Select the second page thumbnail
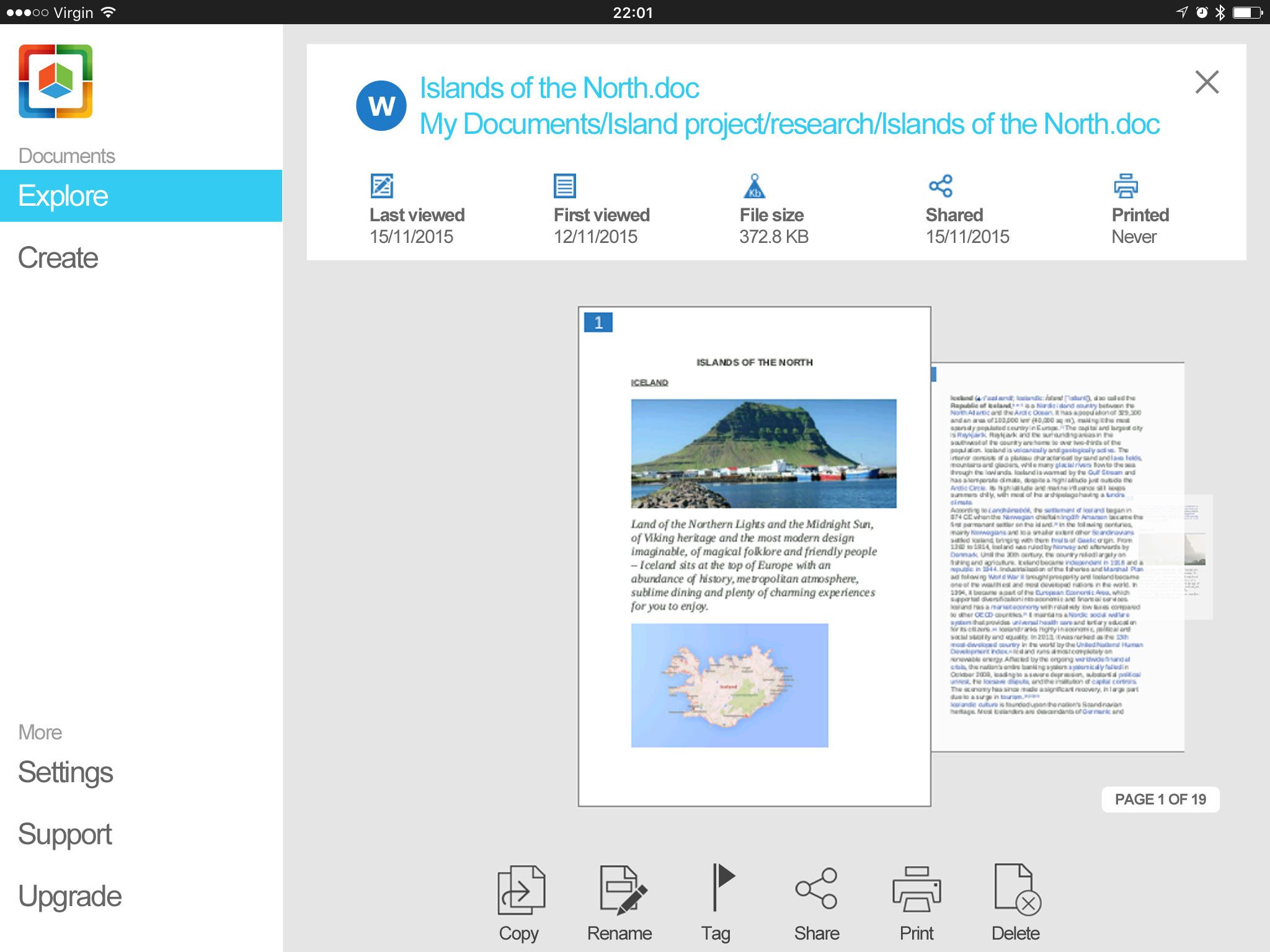The height and width of the screenshot is (952, 1270). [1057, 556]
